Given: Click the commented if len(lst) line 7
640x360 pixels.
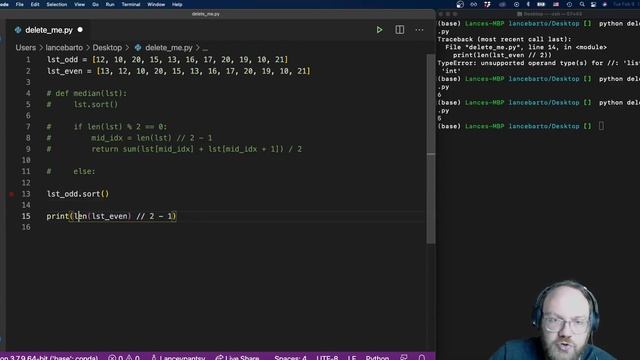Looking at the screenshot, I should [107, 127].
